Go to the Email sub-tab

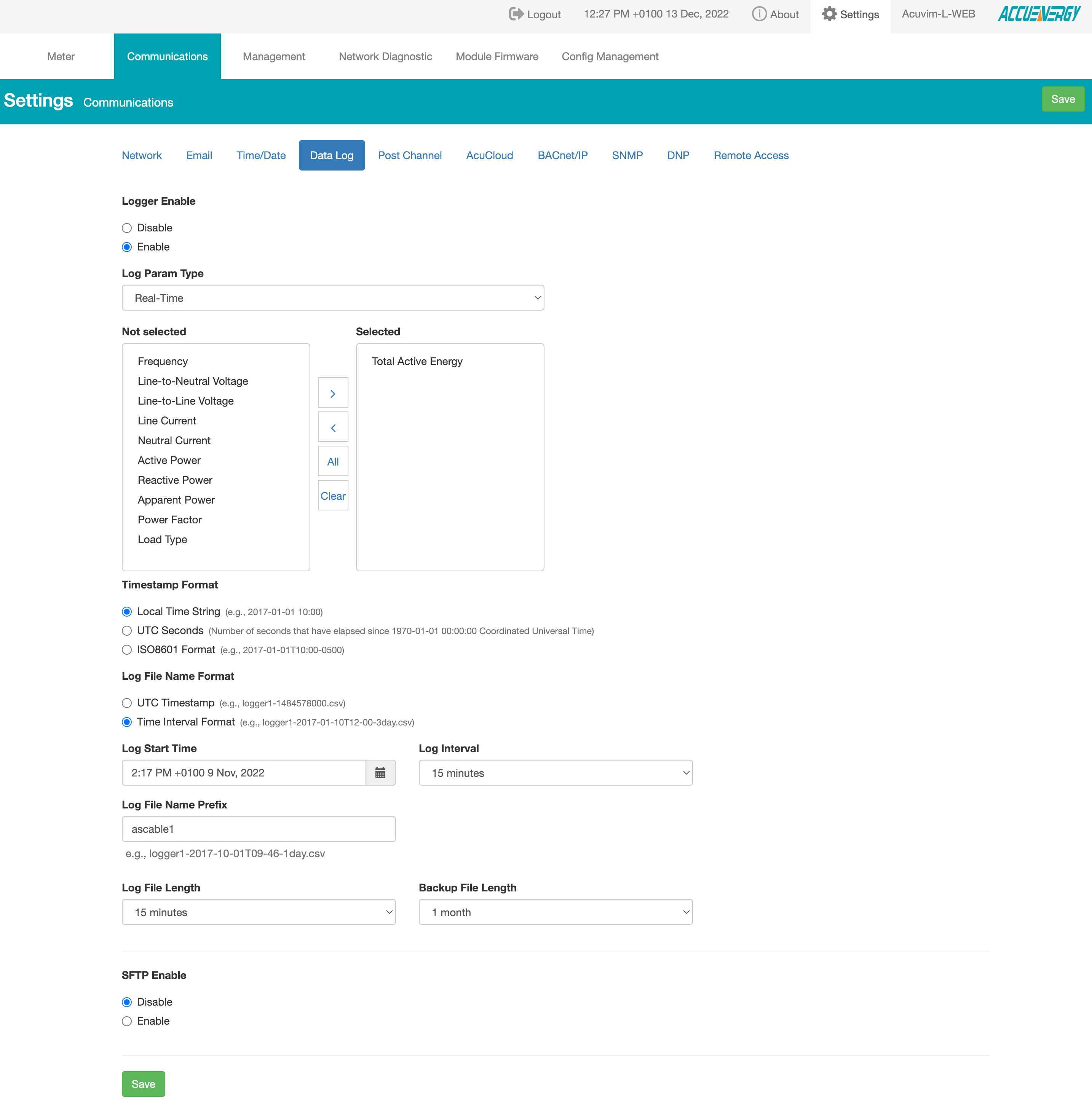(x=199, y=155)
